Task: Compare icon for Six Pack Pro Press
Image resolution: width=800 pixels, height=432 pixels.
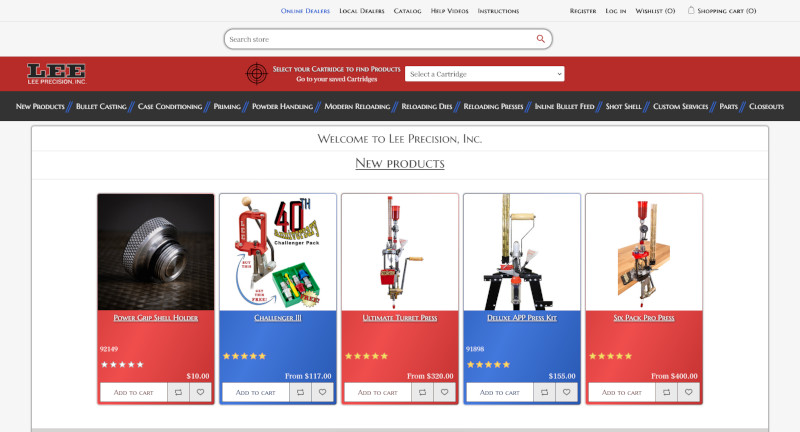Action: pyautogui.click(x=666, y=392)
